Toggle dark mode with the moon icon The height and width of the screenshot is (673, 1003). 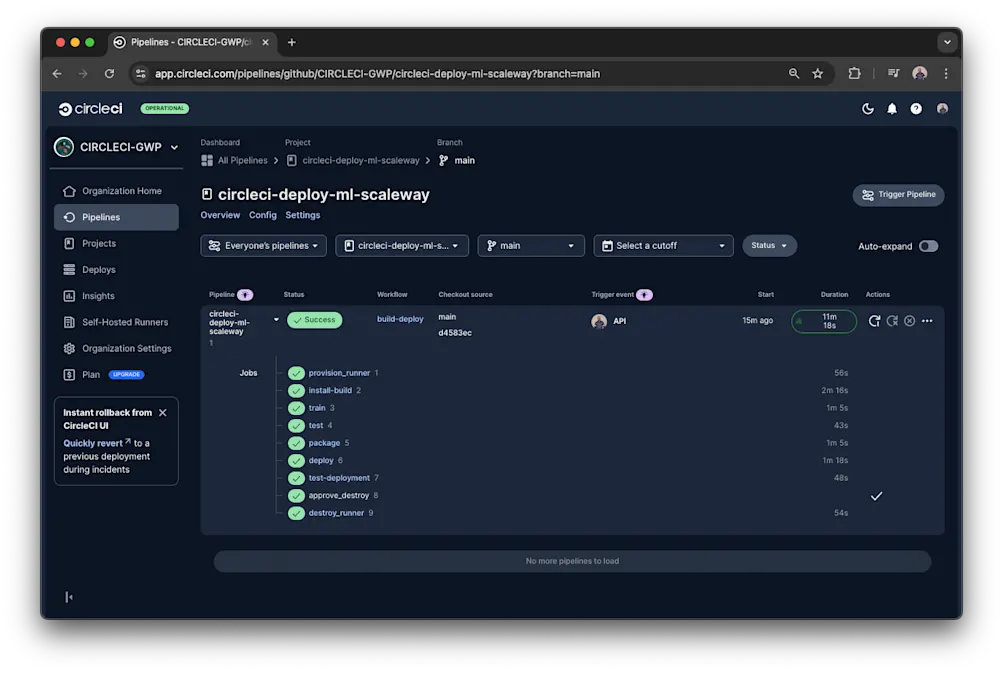point(867,108)
